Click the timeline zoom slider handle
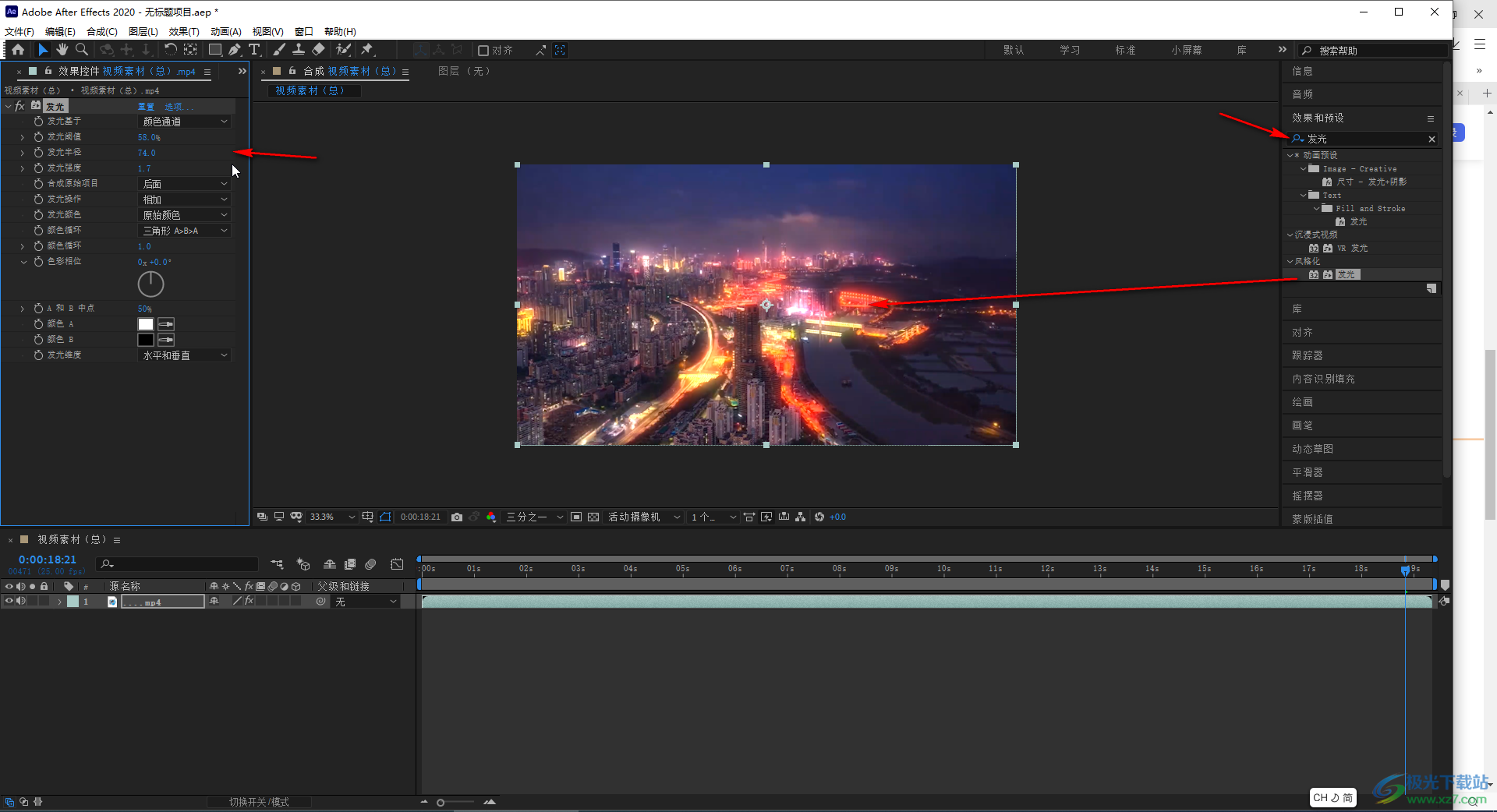This screenshot has height=812, width=1497. (441, 803)
